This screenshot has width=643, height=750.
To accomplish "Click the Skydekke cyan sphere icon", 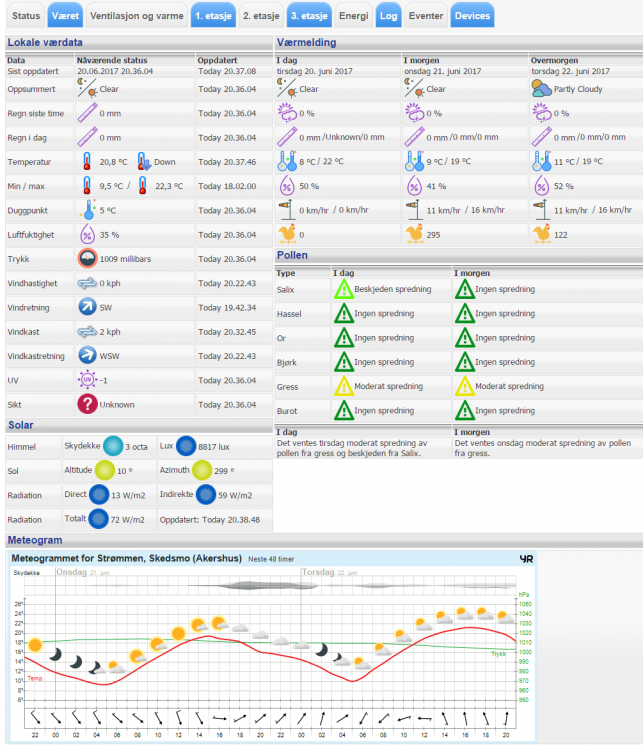I will point(113,446).
